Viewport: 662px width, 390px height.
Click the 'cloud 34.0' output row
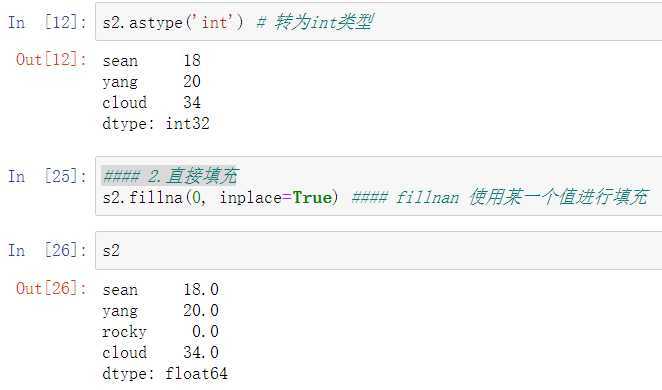[x=160, y=353]
